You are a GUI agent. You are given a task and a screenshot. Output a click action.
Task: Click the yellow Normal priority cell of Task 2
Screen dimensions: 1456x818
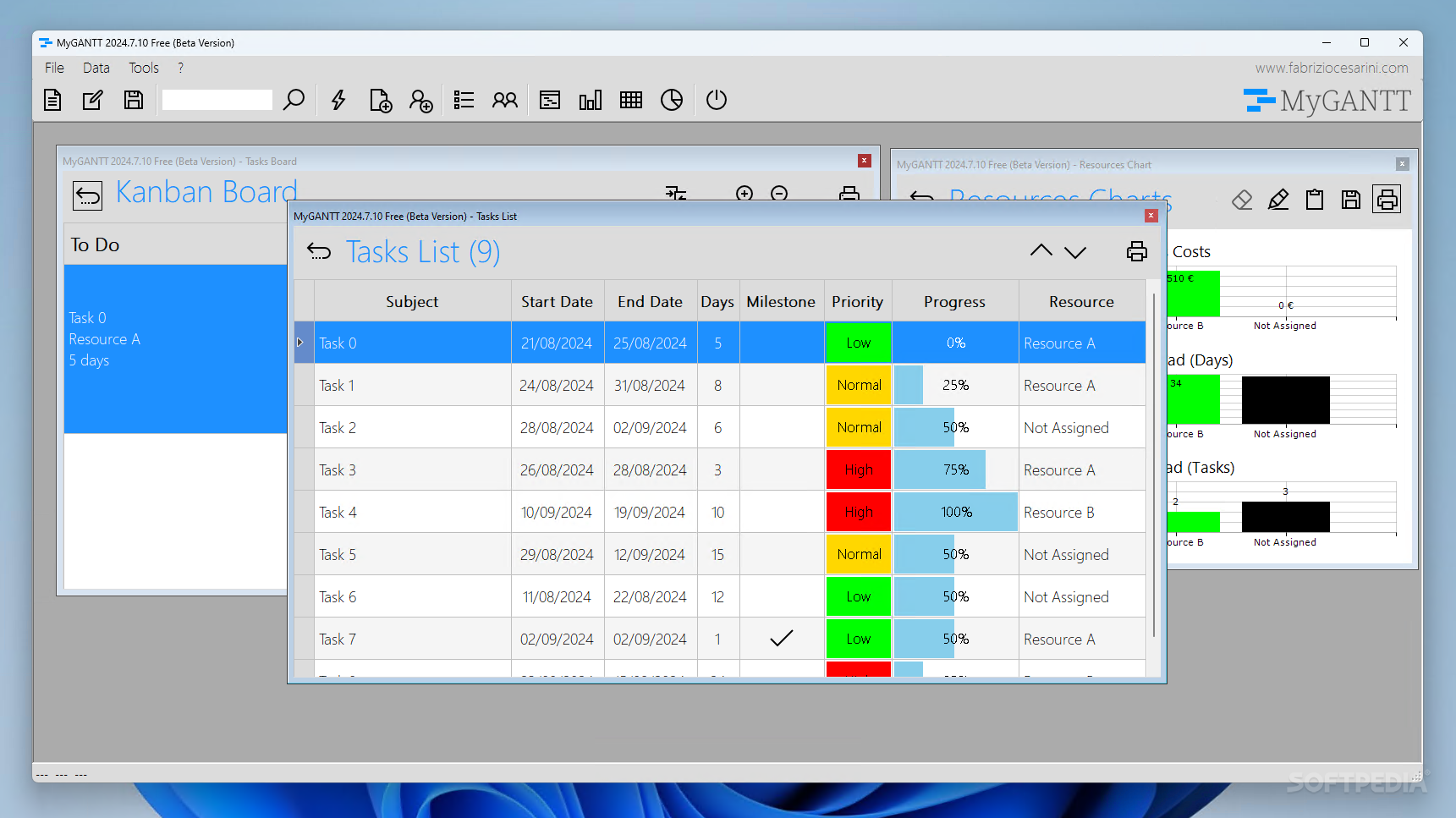pos(858,427)
